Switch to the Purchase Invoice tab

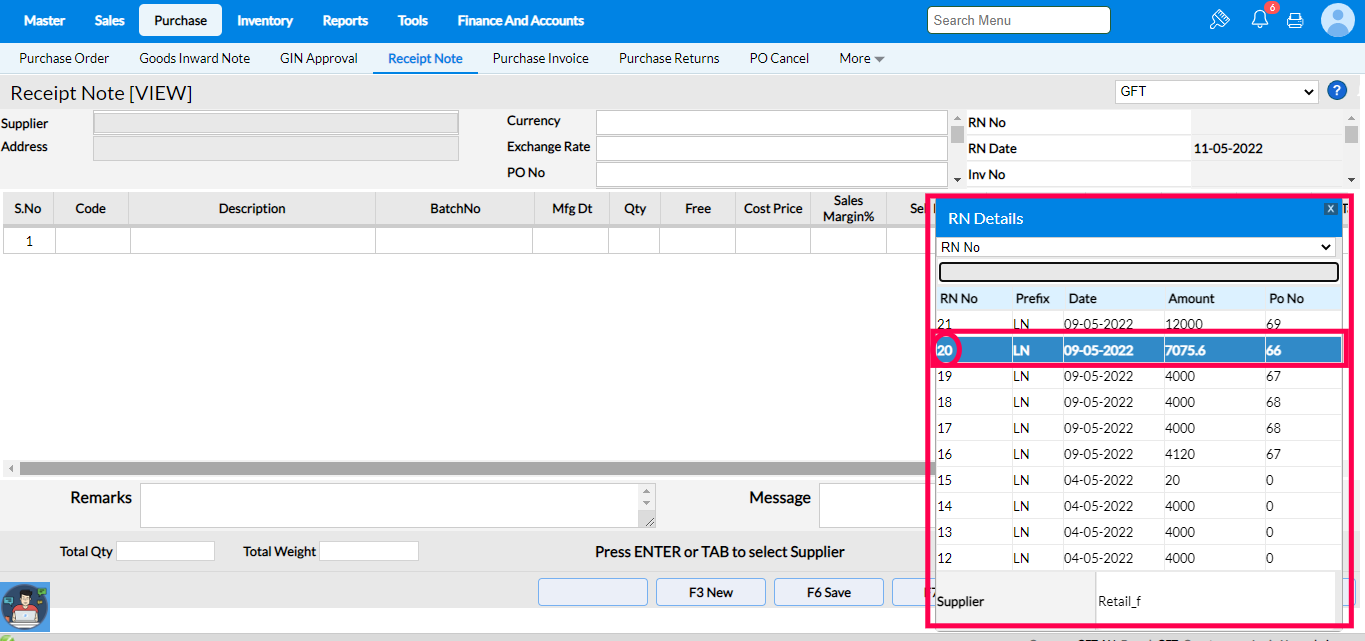tap(540, 59)
